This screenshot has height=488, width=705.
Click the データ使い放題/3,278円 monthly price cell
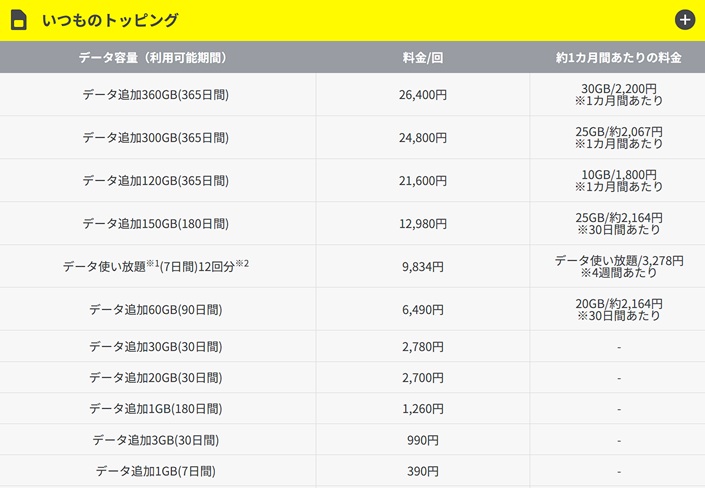[x=619, y=267]
